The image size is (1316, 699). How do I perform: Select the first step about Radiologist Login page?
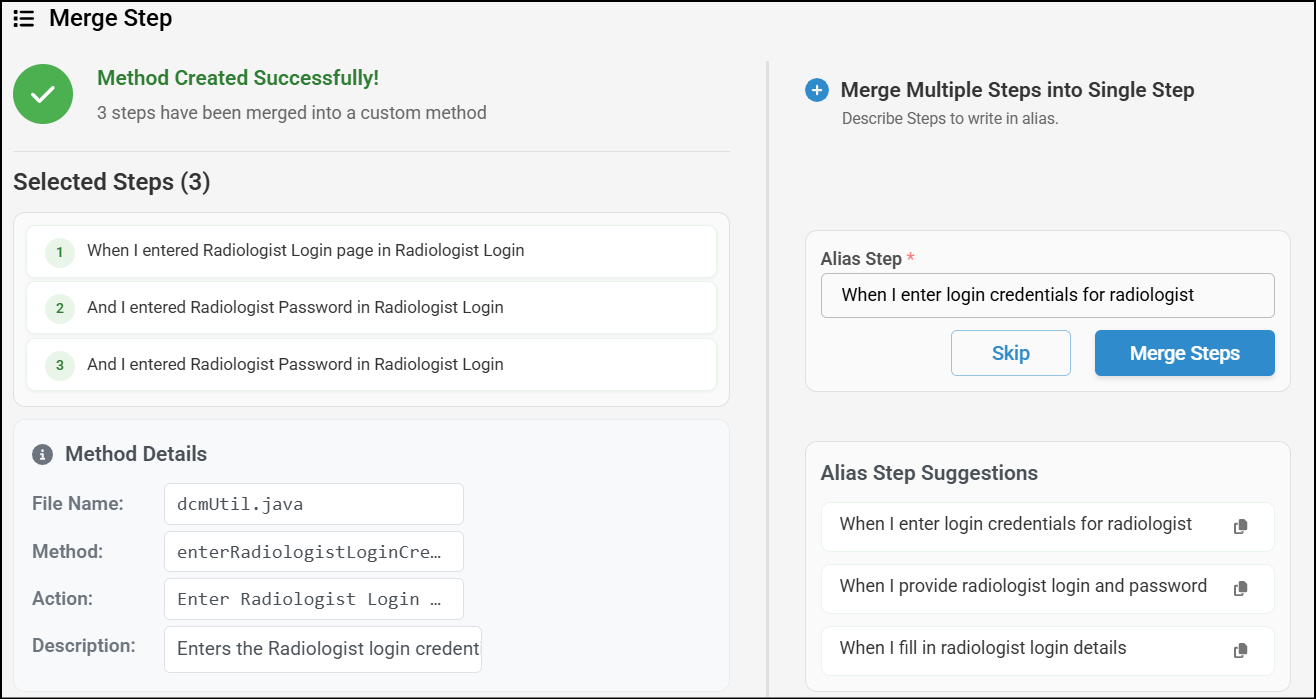tap(305, 251)
